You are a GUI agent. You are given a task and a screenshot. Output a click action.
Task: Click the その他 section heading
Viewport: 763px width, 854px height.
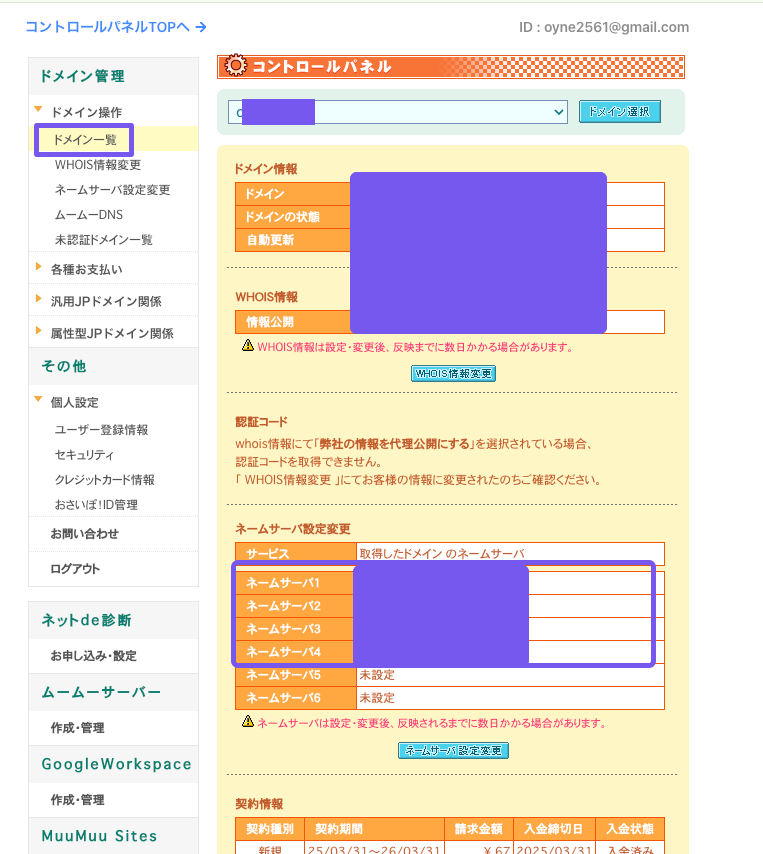tap(64, 367)
